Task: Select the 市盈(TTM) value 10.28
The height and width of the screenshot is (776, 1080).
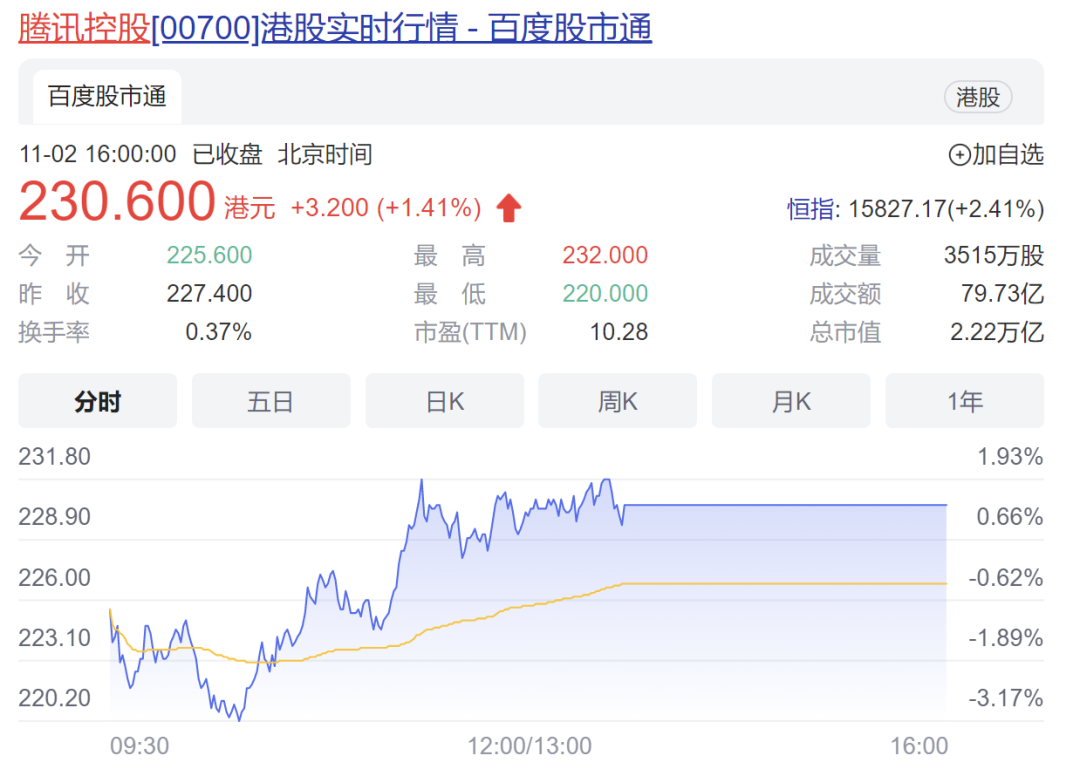Action: (x=619, y=332)
